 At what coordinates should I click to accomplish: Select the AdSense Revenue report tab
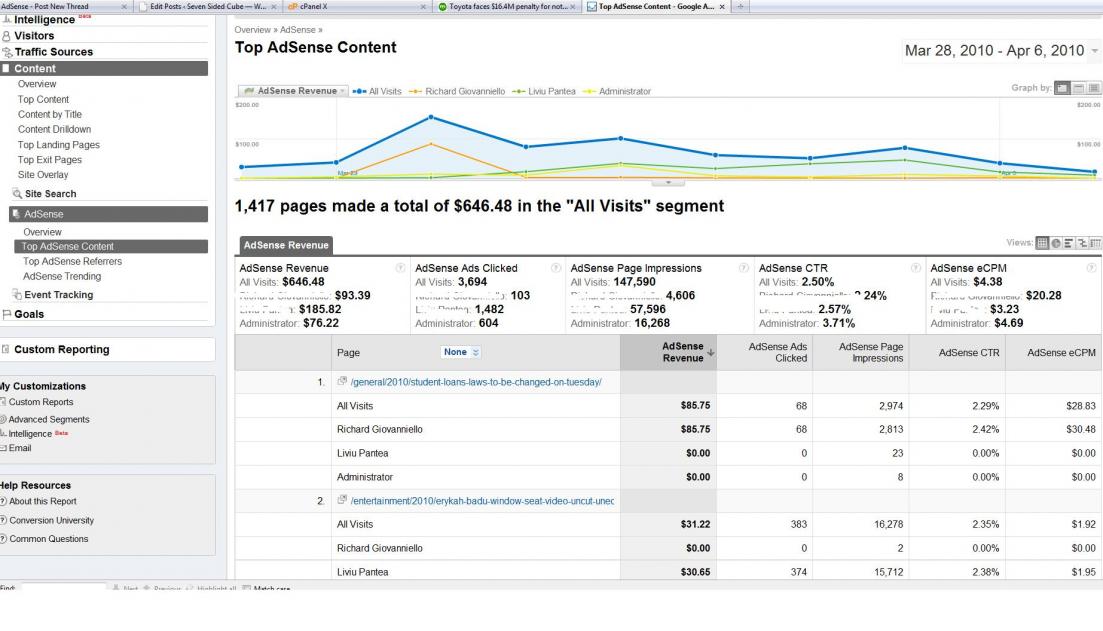pos(286,245)
